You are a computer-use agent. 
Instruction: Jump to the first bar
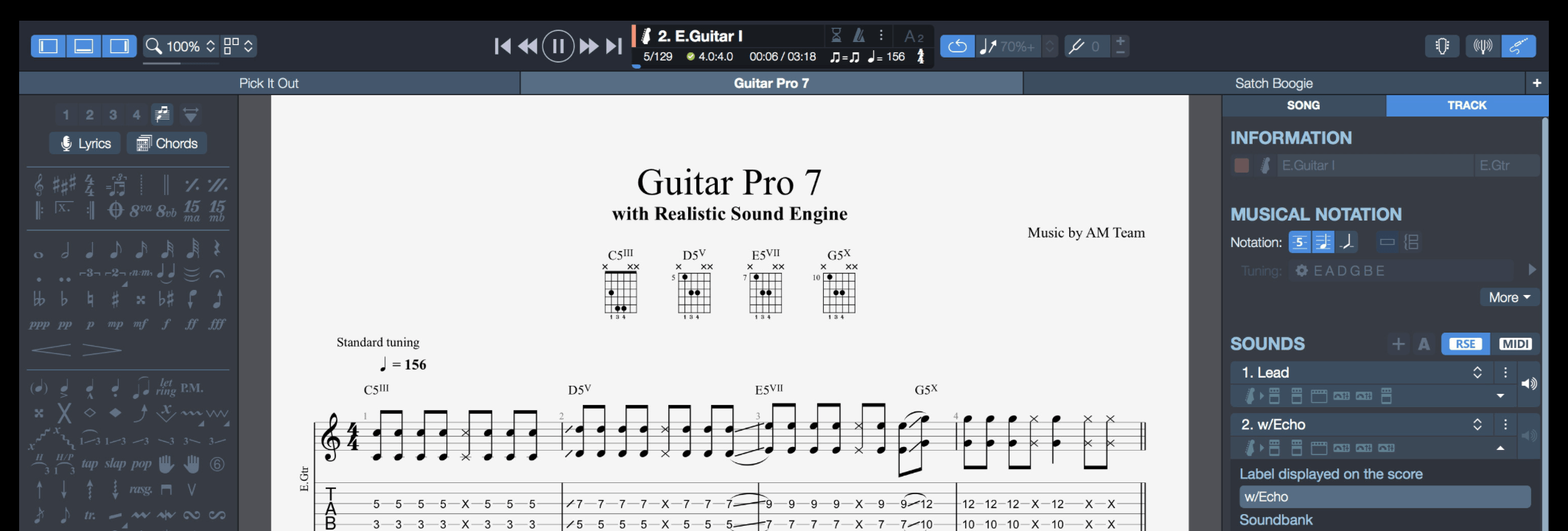(503, 46)
